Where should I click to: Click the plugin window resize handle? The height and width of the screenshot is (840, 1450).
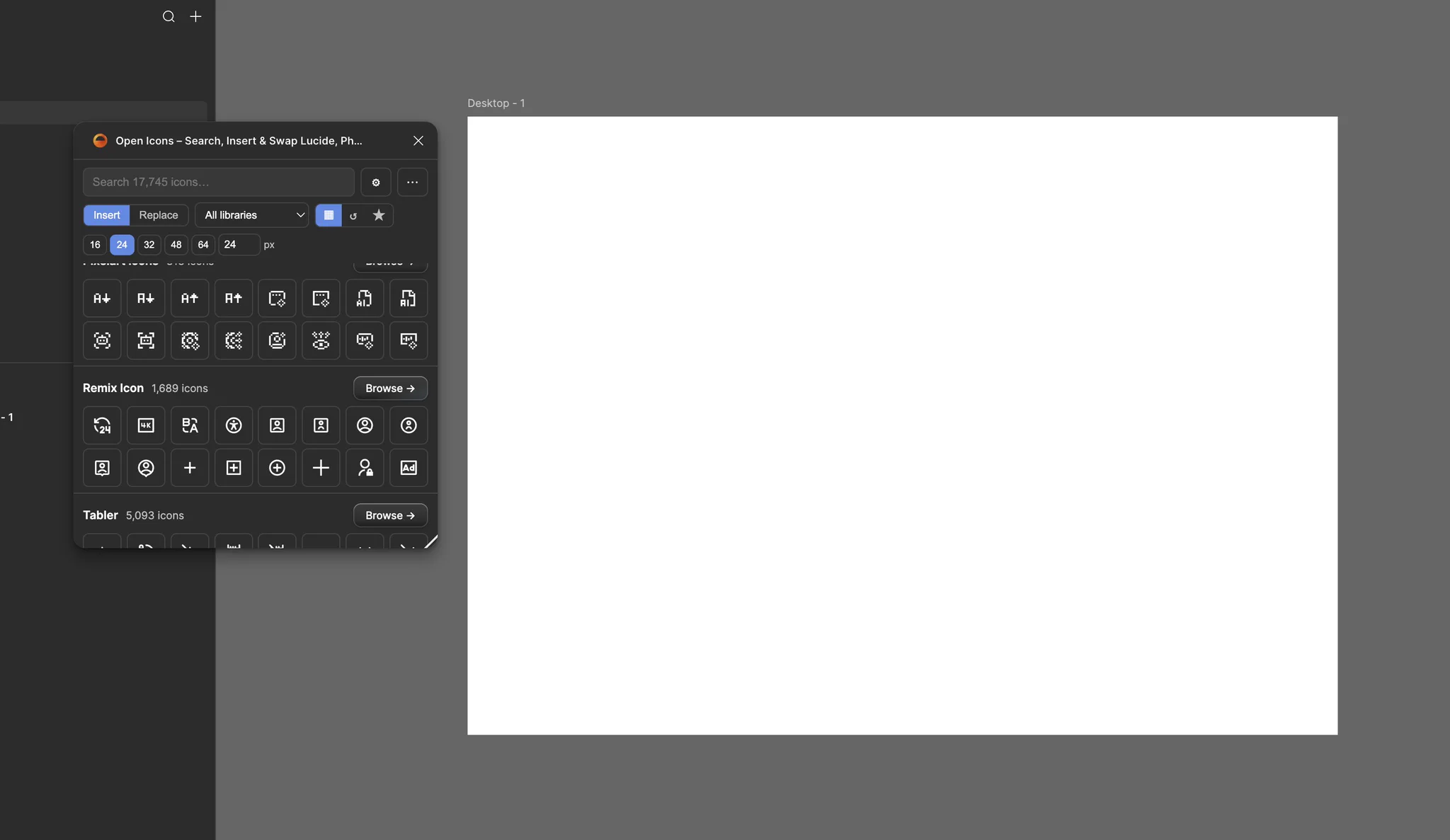tap(430, 541)
